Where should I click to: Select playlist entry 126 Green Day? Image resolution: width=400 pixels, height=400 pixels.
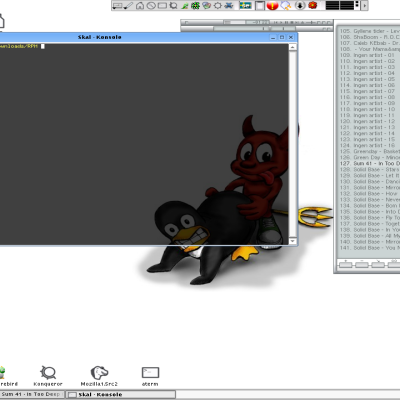pyautogui.click(x=369, y=157)
